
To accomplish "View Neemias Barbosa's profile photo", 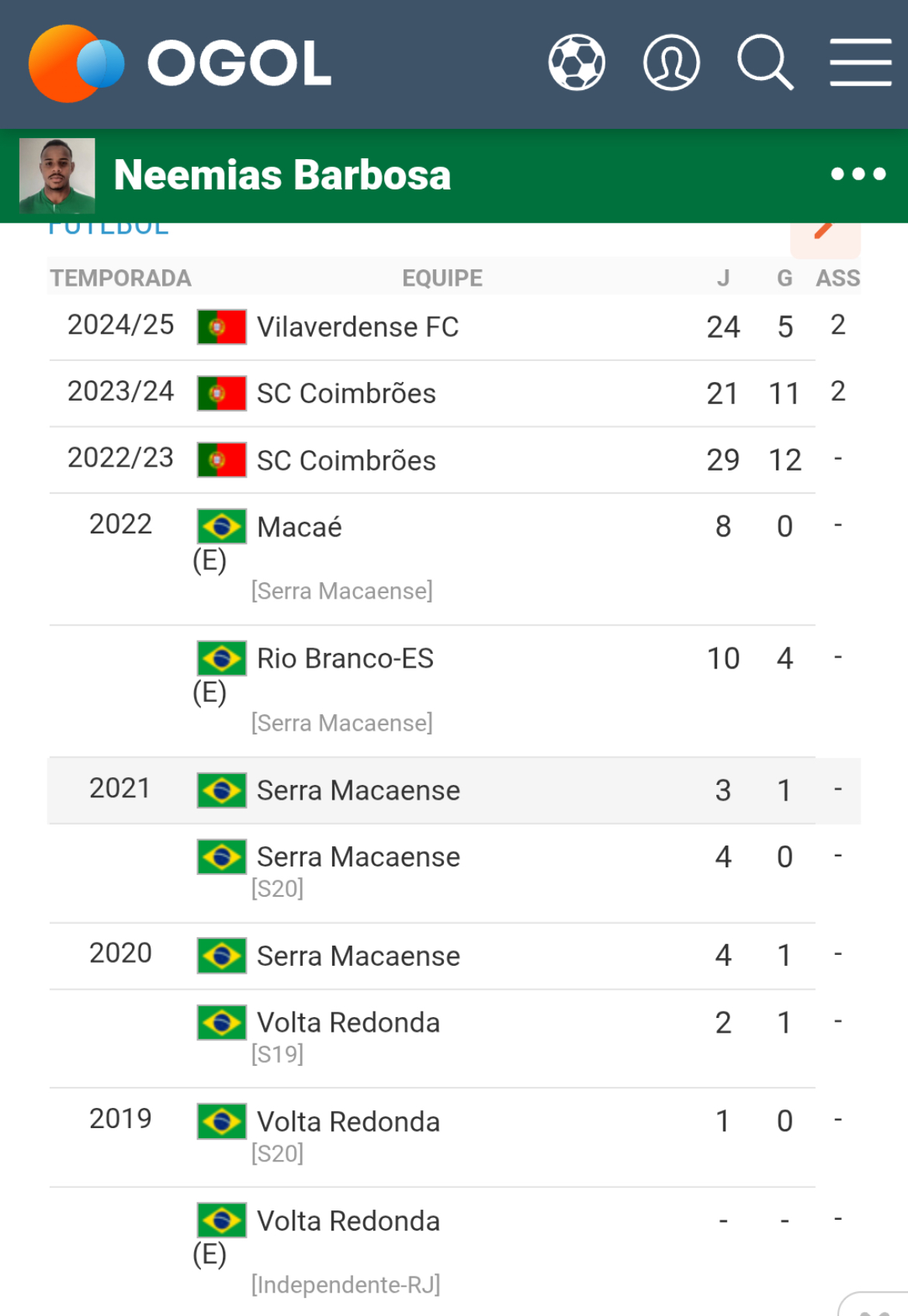I will (57, 175).
